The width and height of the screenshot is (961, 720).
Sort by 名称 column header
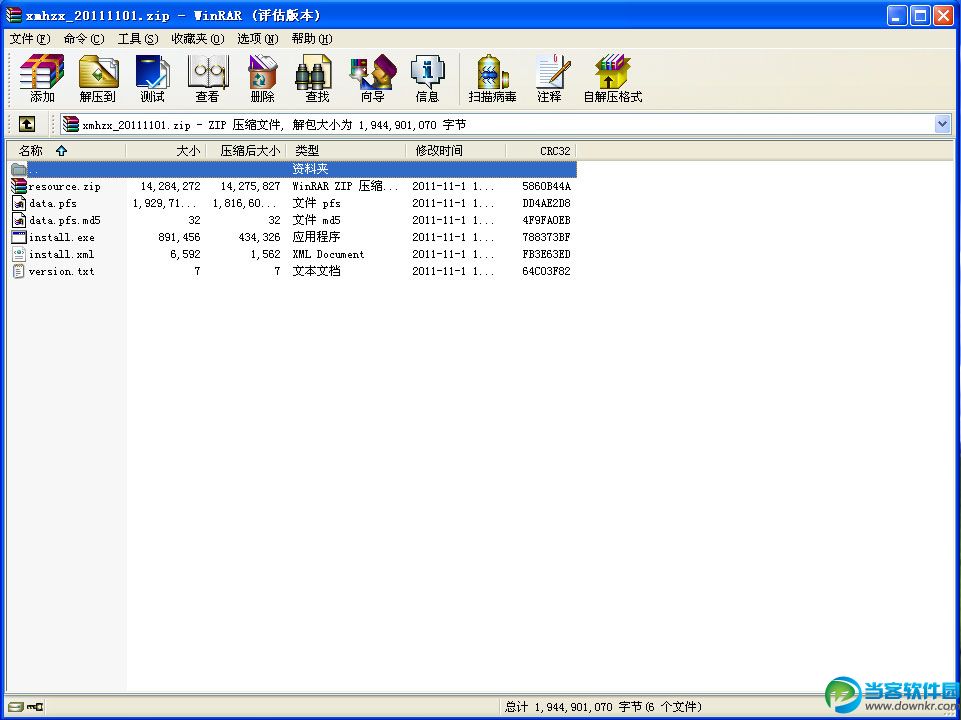click(66, 151)
